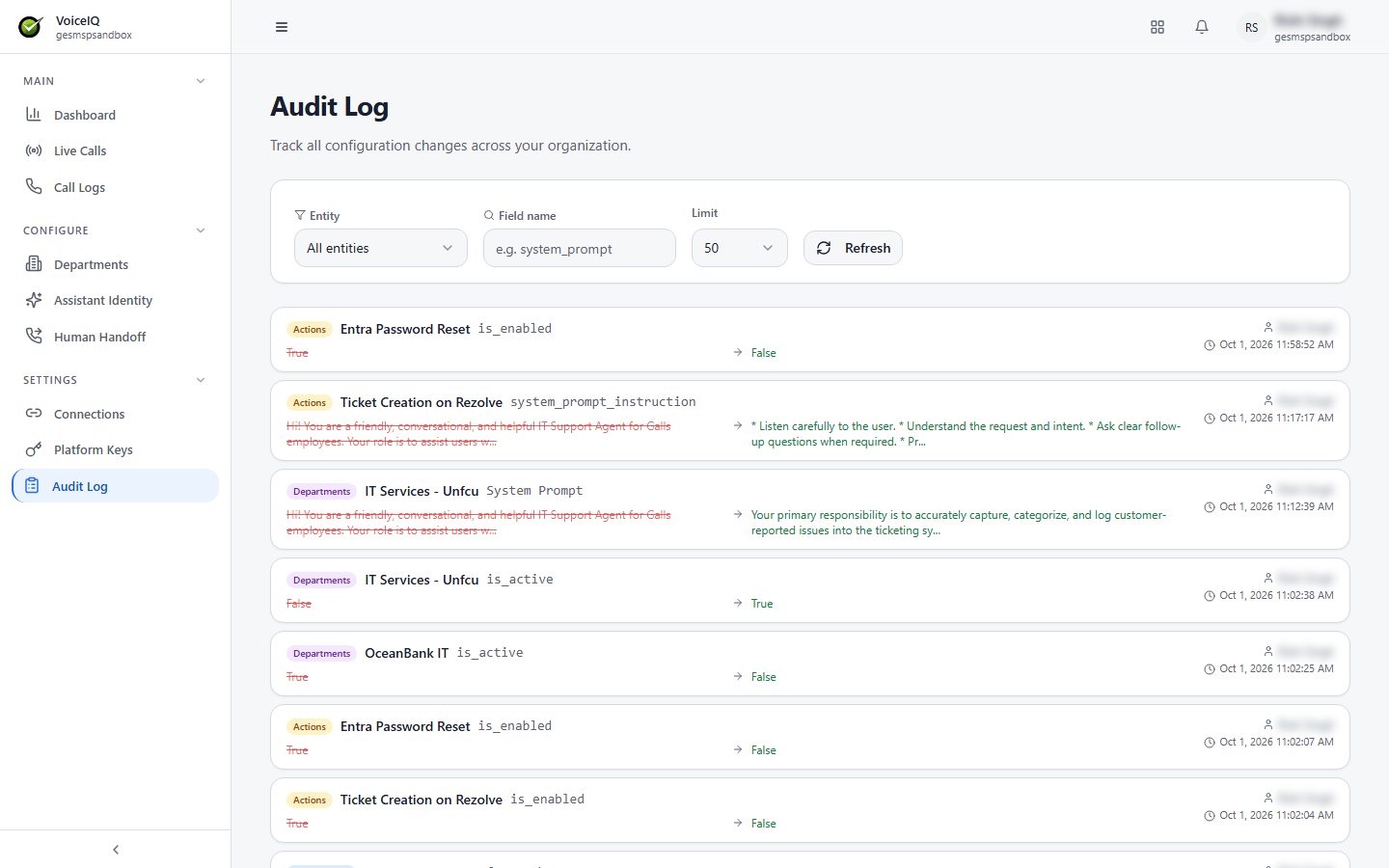Click the gesmspsandbox account name in header

coord(1312,38)
